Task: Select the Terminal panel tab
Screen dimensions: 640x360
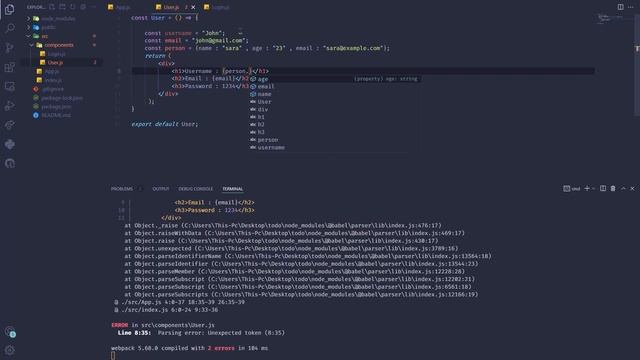Action: (x=233, y=189)
